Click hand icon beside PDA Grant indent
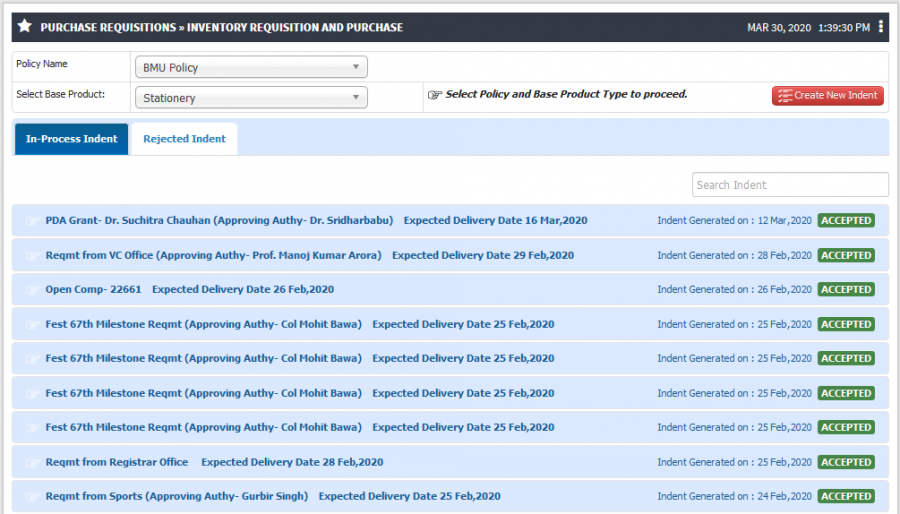This screenshot has width=900, height=514. [32, 221]
